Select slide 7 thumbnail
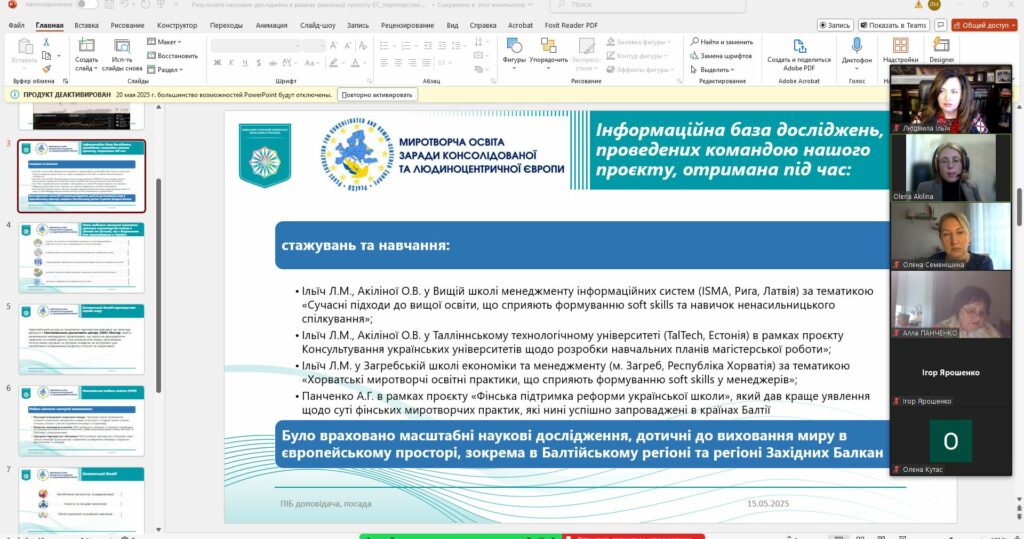Viewport: 1024px width, 539px height. pos(82,499)
